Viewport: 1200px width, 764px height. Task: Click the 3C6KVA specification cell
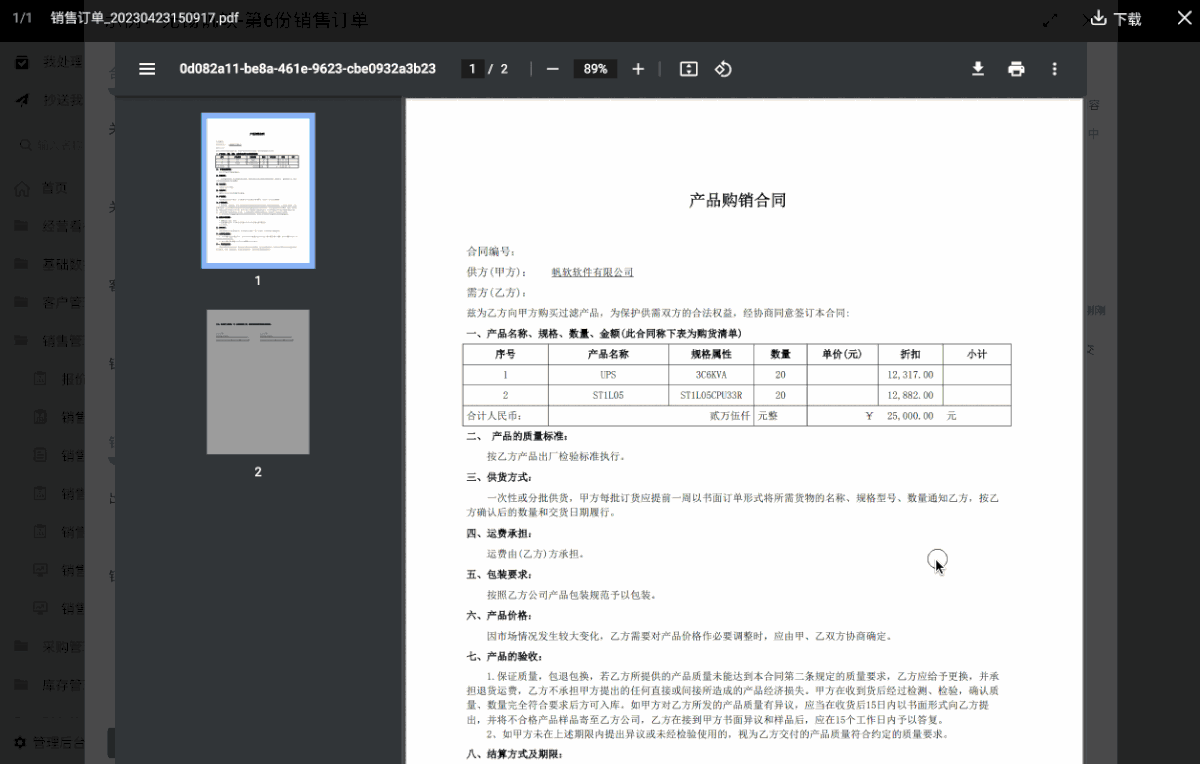711,375
